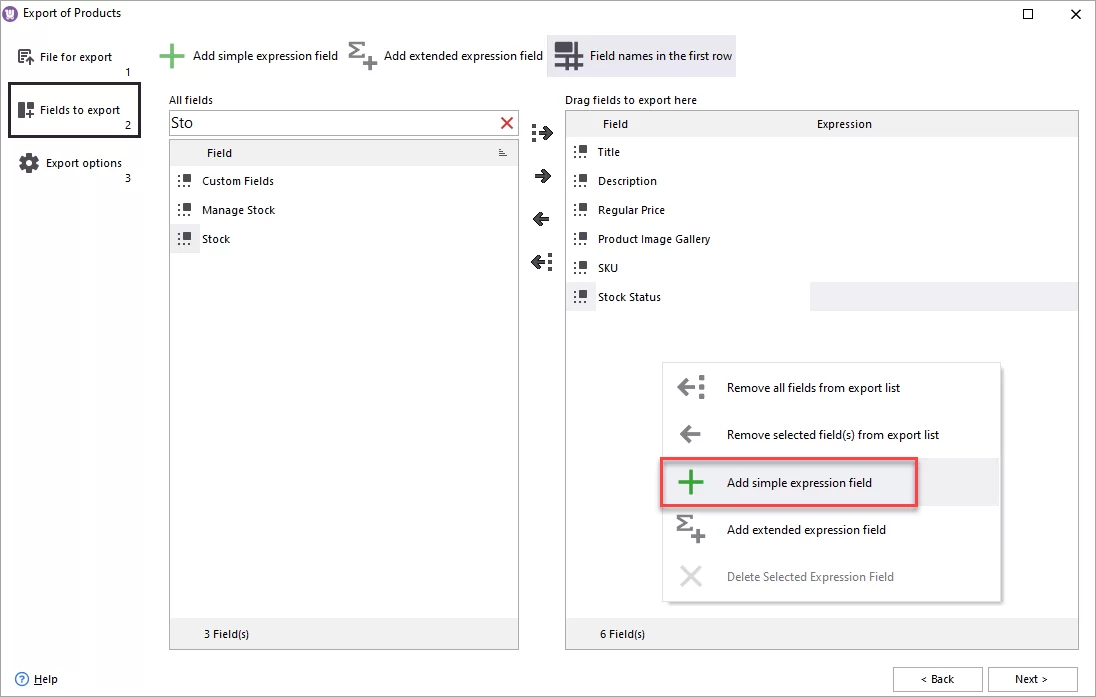Click the sigma Add extended expression field icon
This screenshot has width=1096, height=697.
[x=364, y=55]
